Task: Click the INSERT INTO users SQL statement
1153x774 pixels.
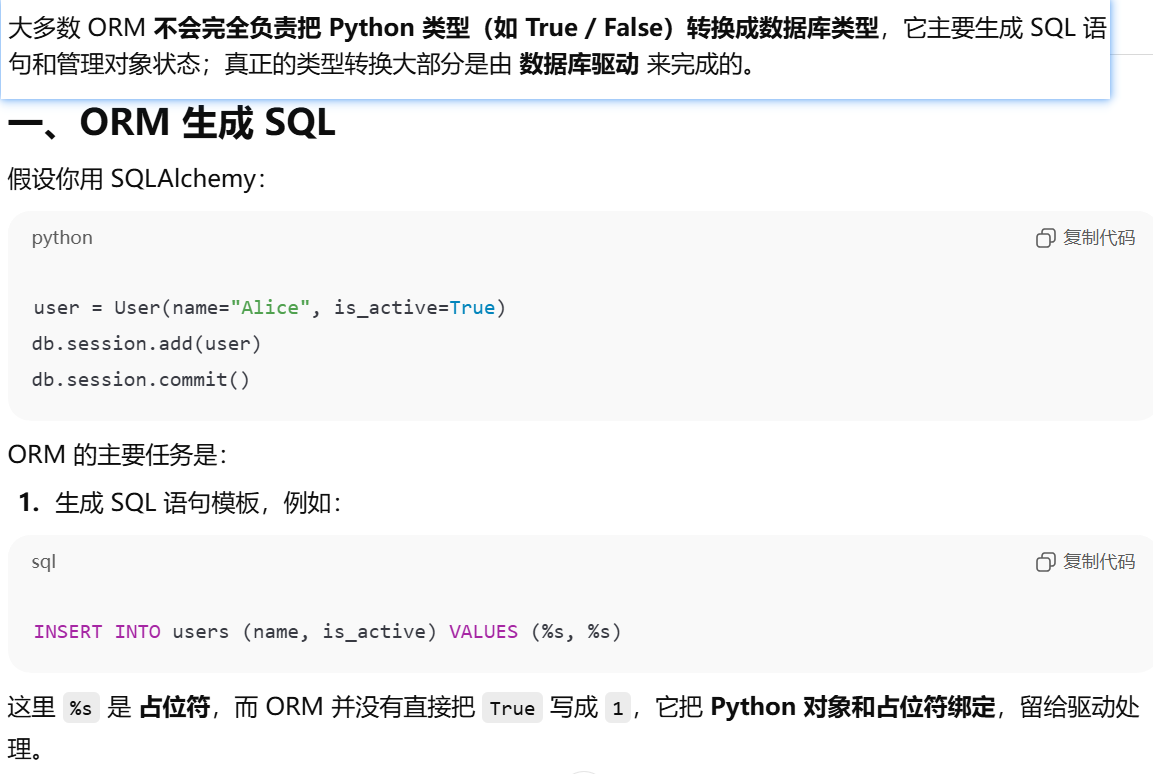Action: pos(327,631)
